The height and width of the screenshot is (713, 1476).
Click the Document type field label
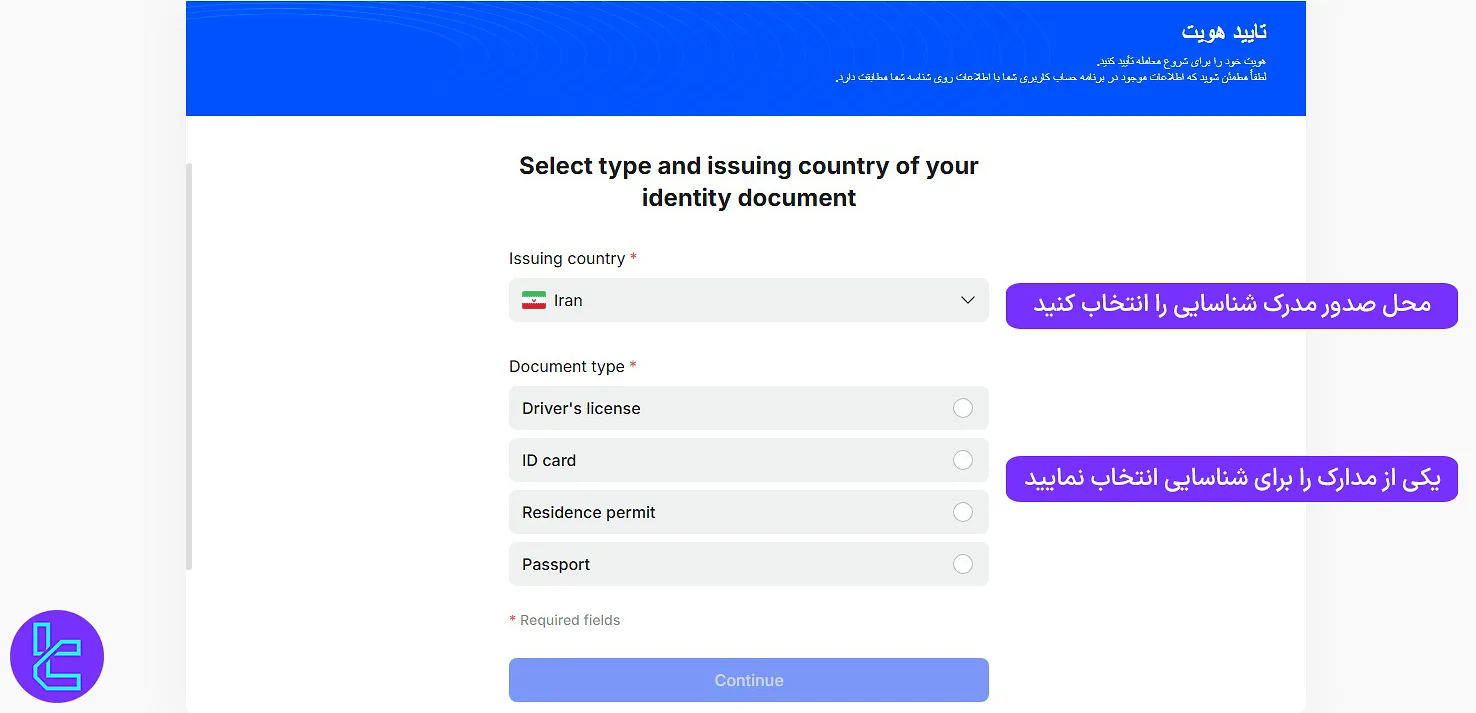click(x=566, y=366)
